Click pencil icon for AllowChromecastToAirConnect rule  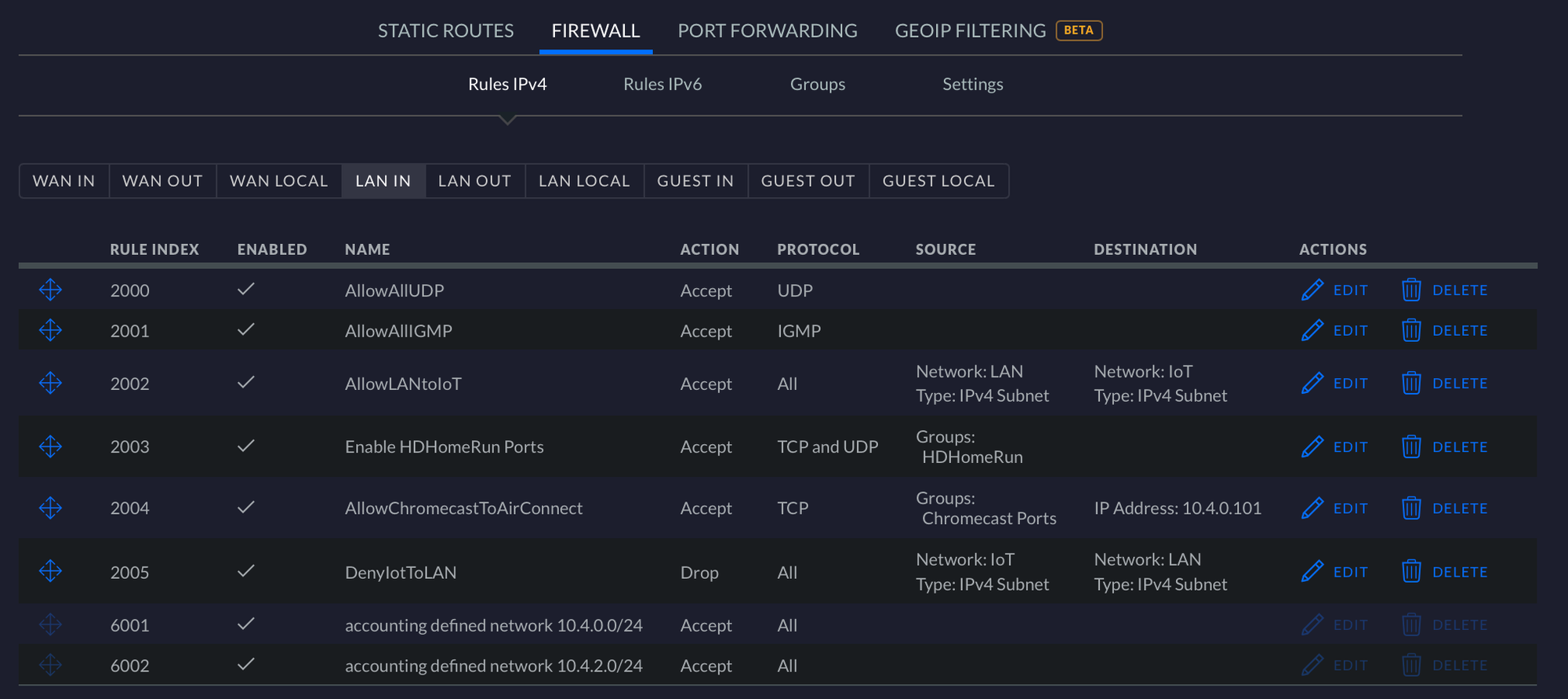coord(1312,508)
